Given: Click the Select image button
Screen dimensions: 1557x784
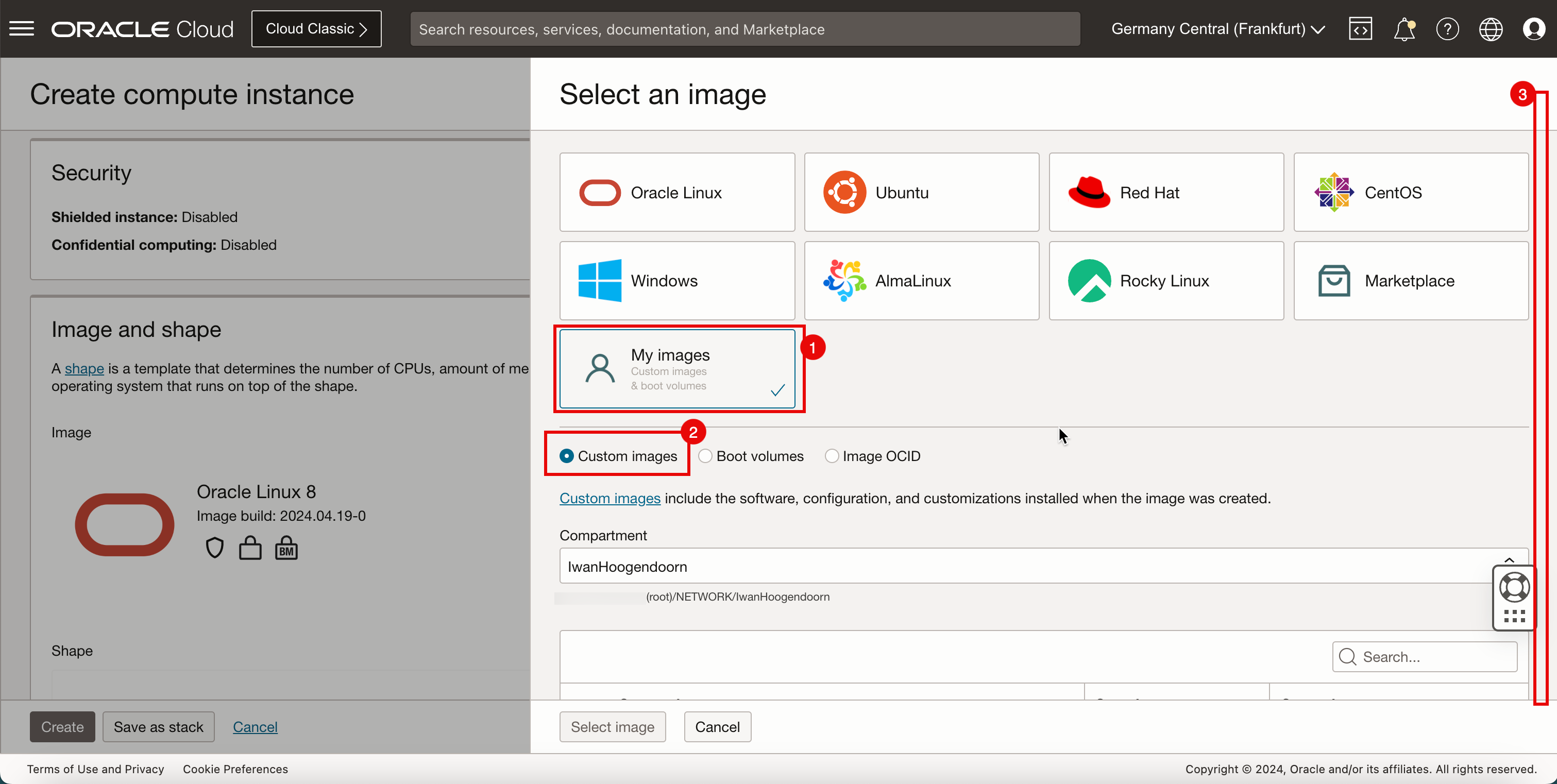Looking at the screenshot, I should pos(612,727).
